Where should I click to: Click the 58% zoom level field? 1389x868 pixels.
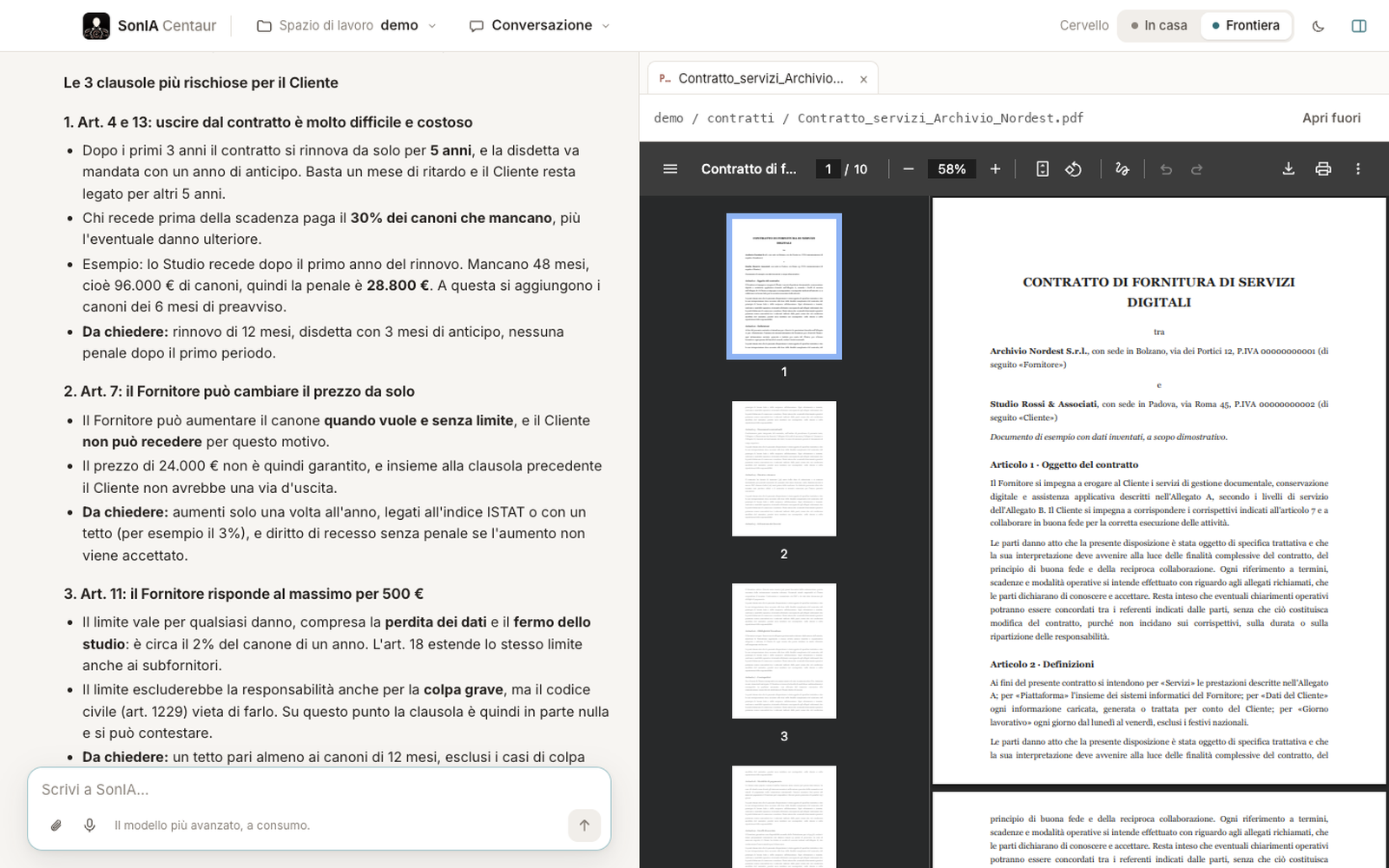[x=951, y=169]
